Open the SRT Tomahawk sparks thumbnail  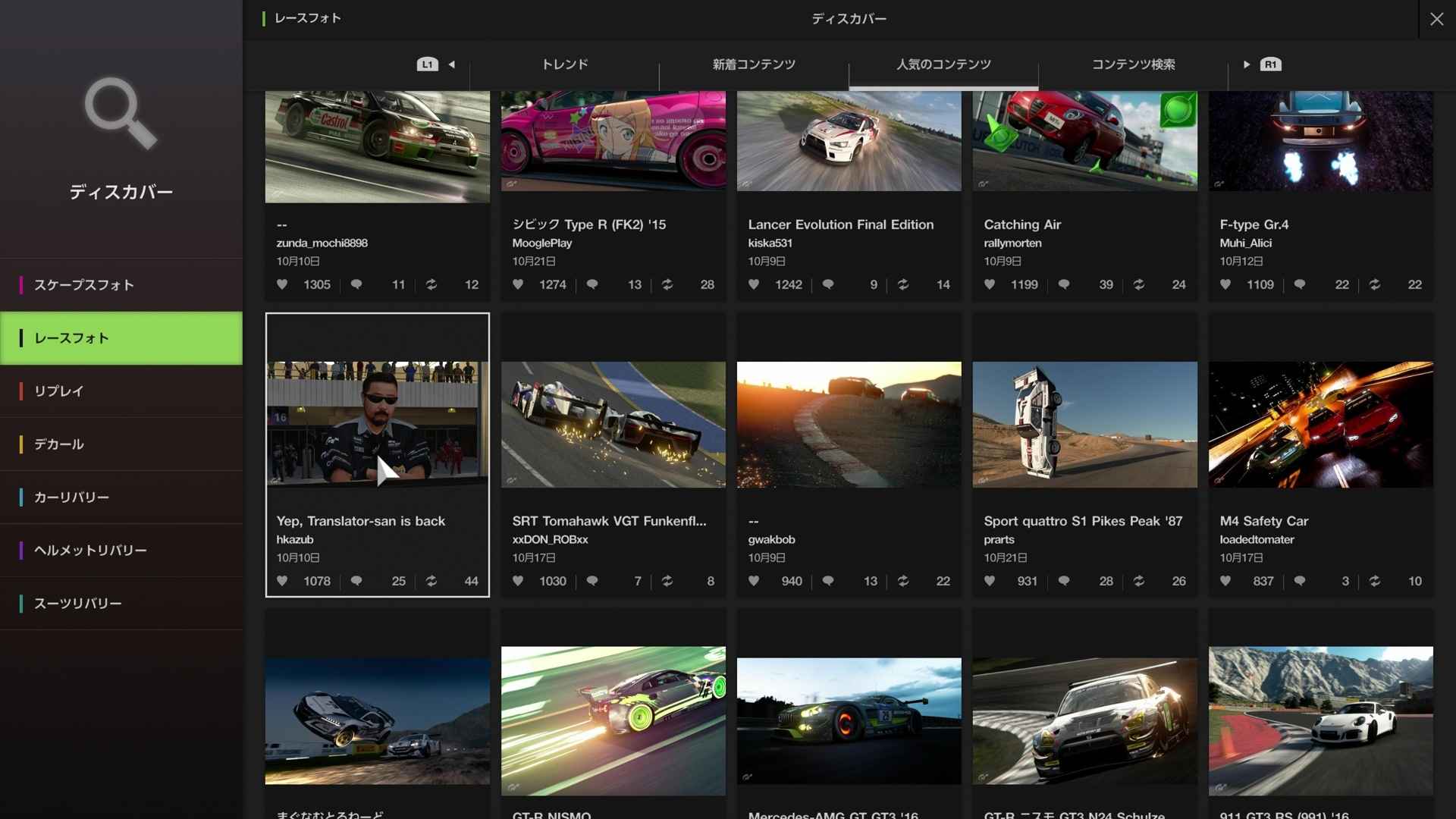[613, 425]
